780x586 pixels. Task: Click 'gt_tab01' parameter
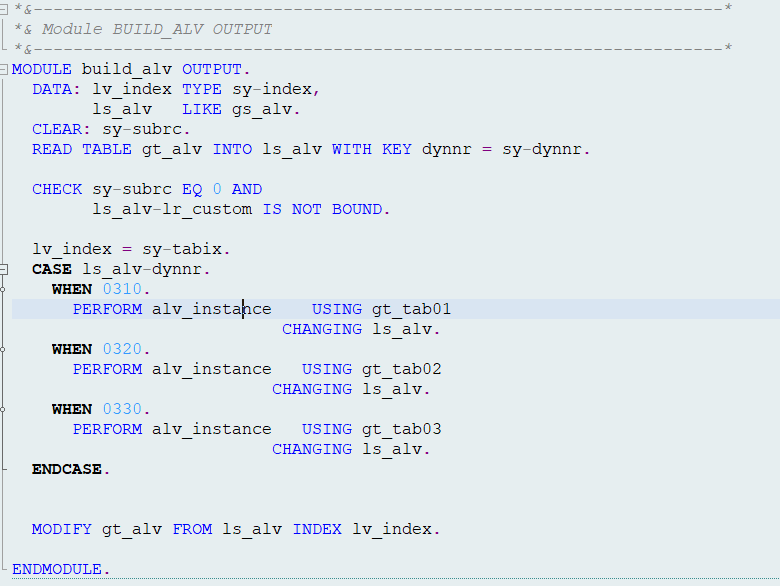pyautogui.click(x=411, y=309)
